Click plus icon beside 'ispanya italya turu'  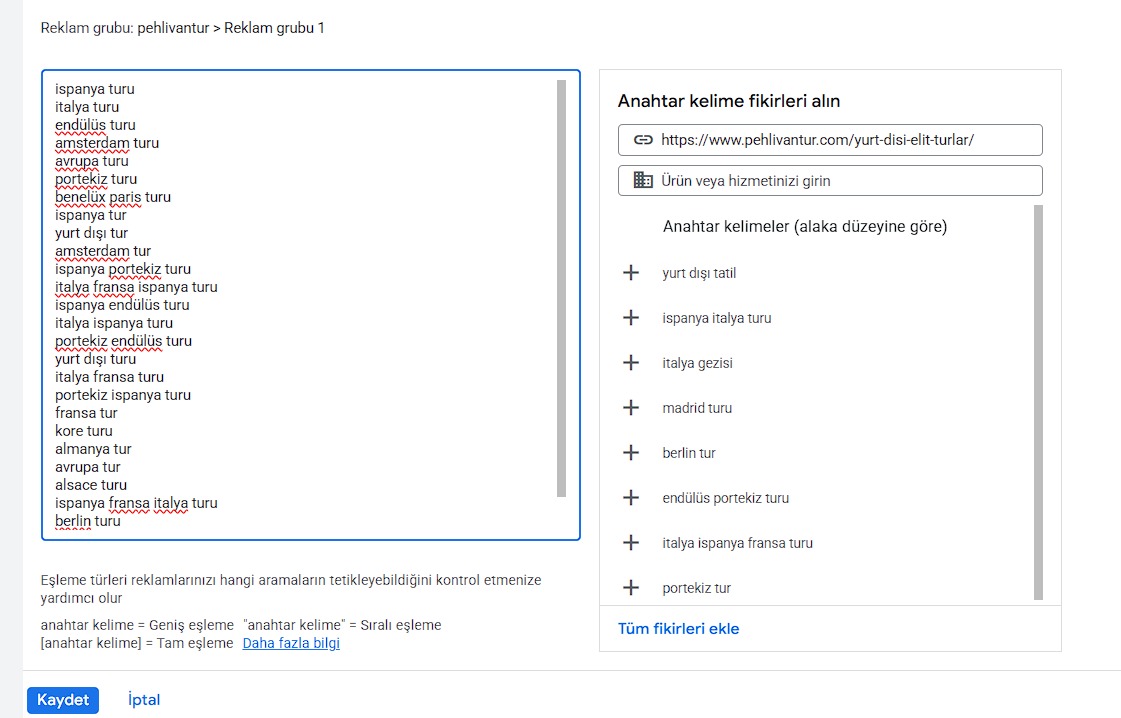coord(631,318)
